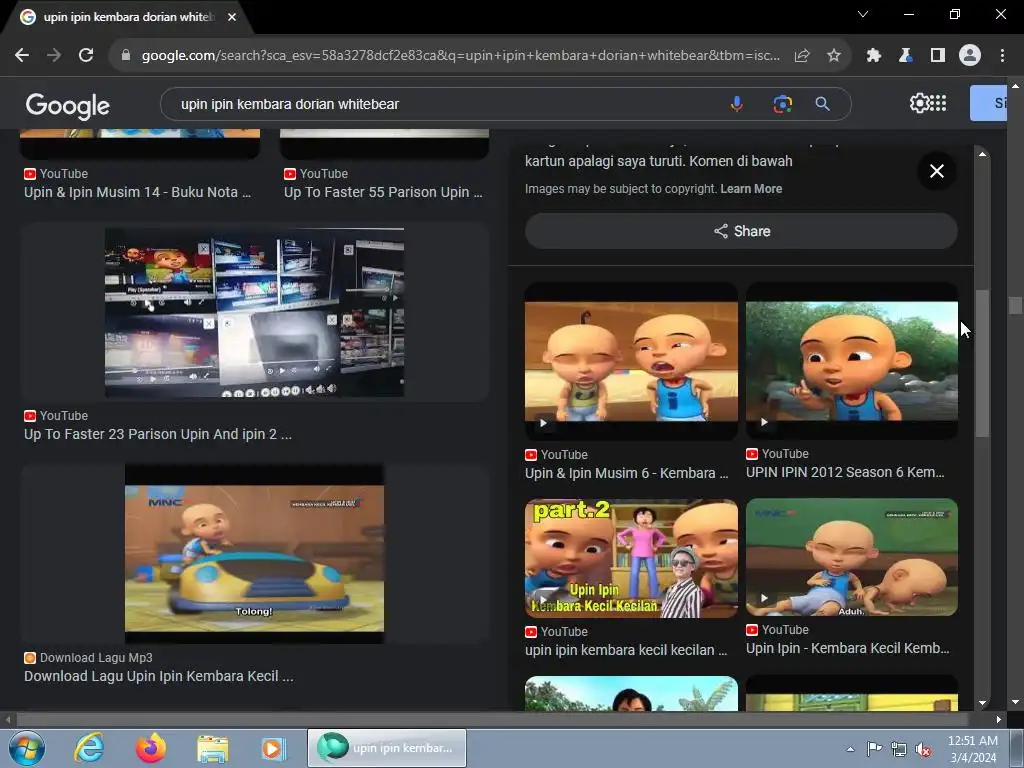Click UPIN IPIN 2012 Season 6 title
The image size is (1024, 768).
(x=845, y=472)
